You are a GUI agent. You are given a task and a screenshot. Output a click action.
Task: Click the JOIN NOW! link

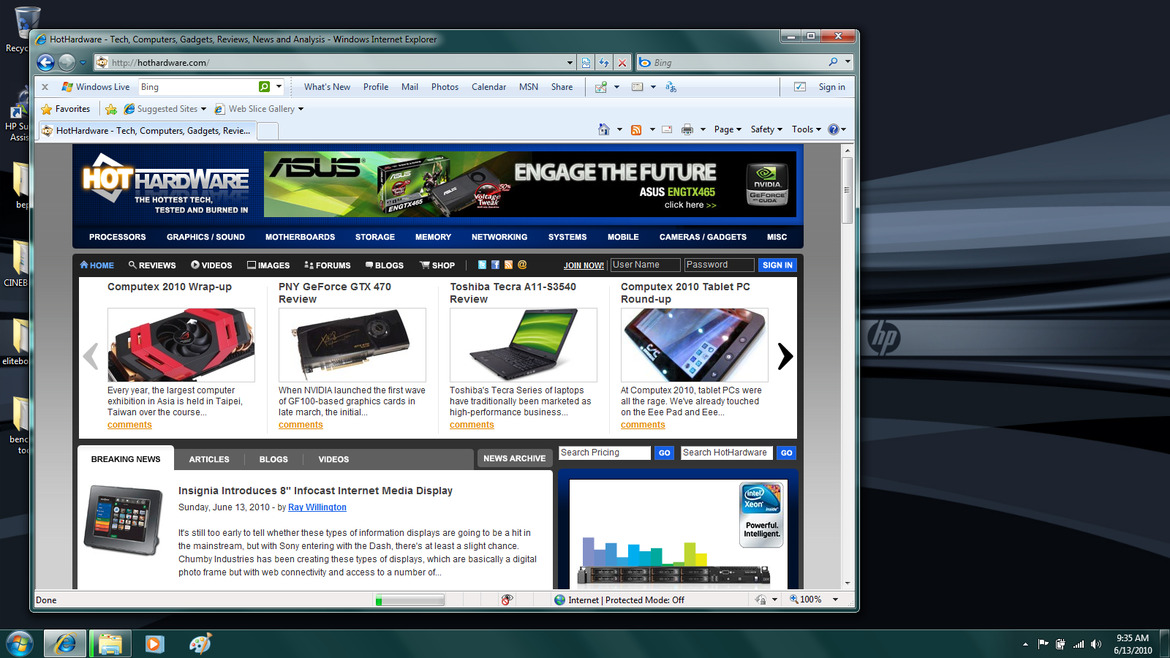pos(584,266)
